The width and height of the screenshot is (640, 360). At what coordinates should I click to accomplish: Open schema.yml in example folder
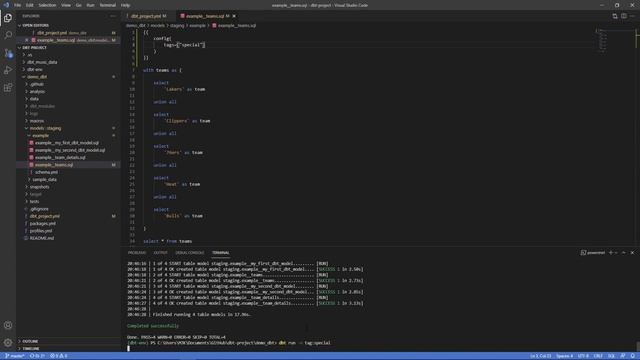[x=46, y=172]
